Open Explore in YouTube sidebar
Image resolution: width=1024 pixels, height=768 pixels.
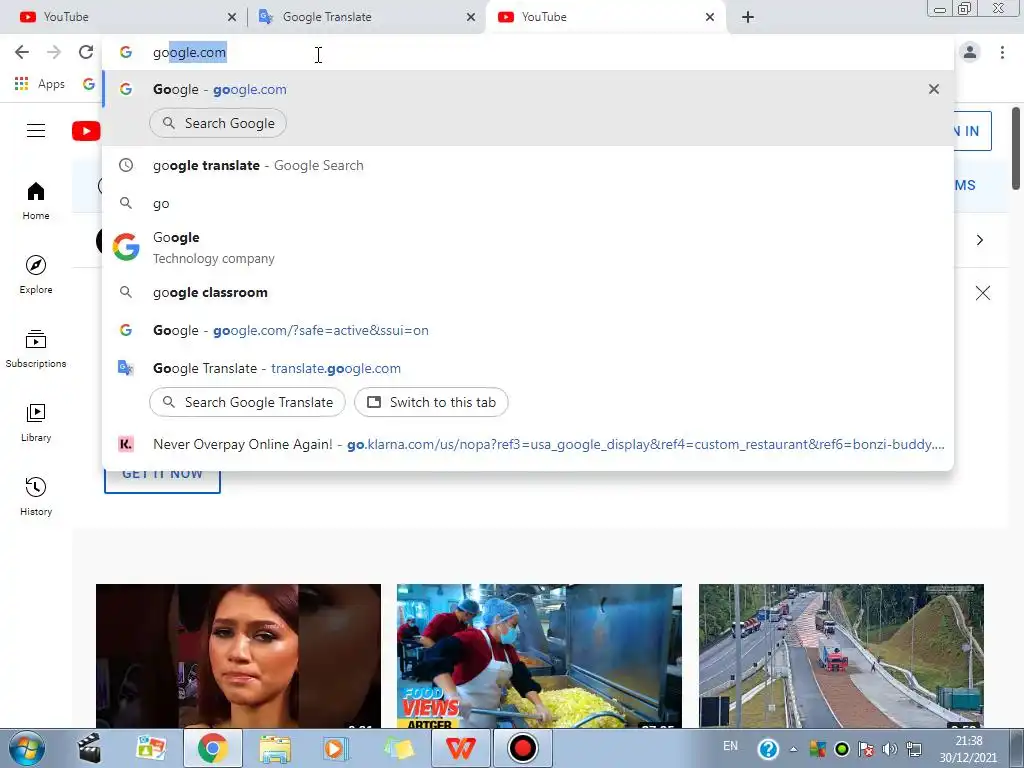pos(36,274)
